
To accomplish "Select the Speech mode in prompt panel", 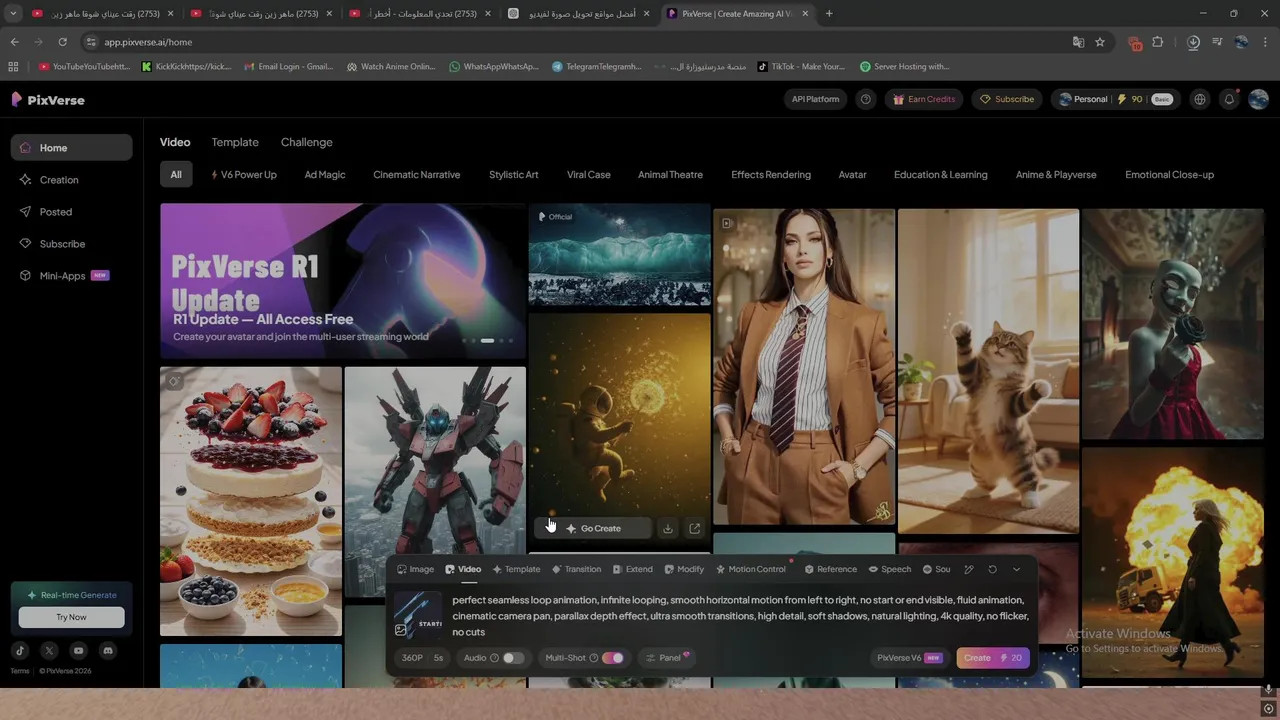I will [x=890, y=569].
